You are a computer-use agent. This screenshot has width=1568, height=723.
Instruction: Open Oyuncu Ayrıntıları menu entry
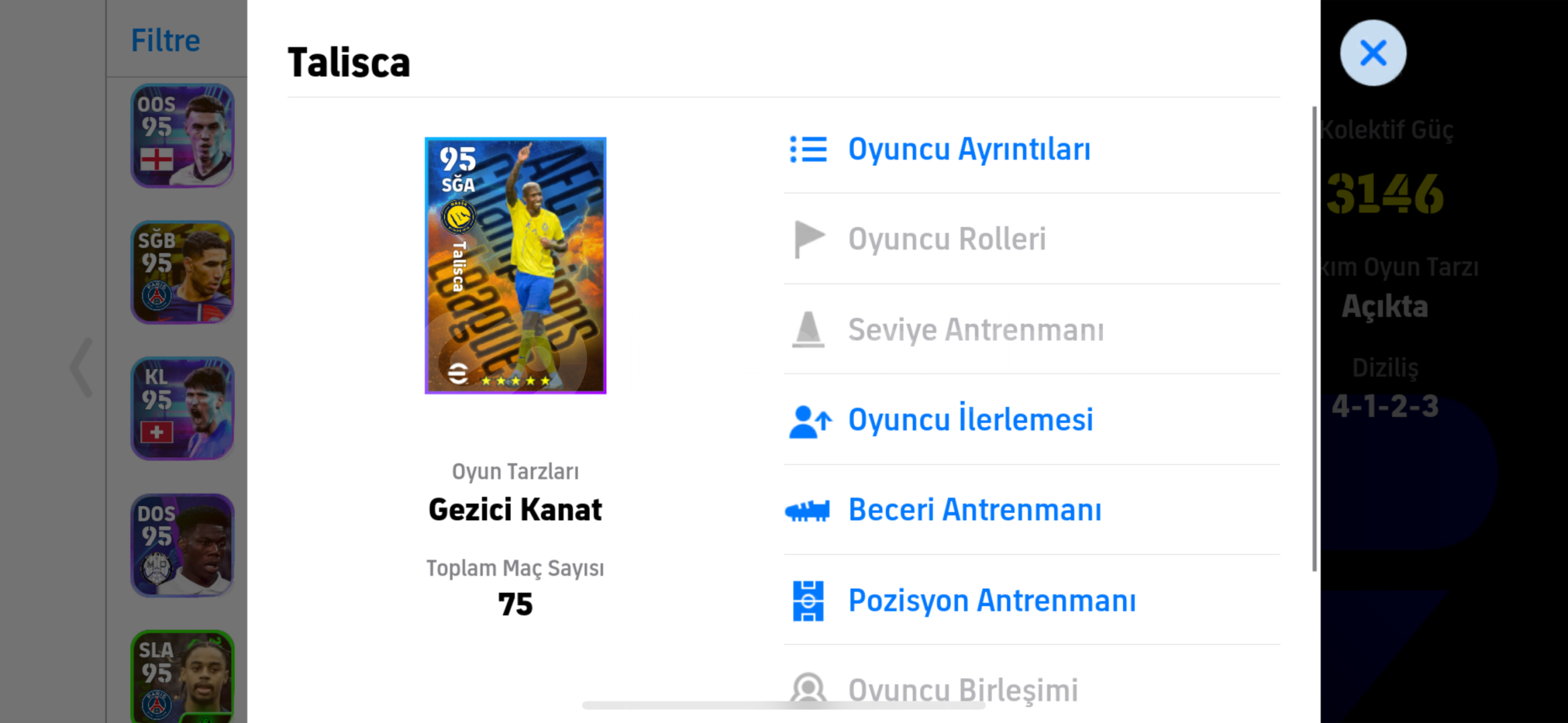click(x=969, y=149)
